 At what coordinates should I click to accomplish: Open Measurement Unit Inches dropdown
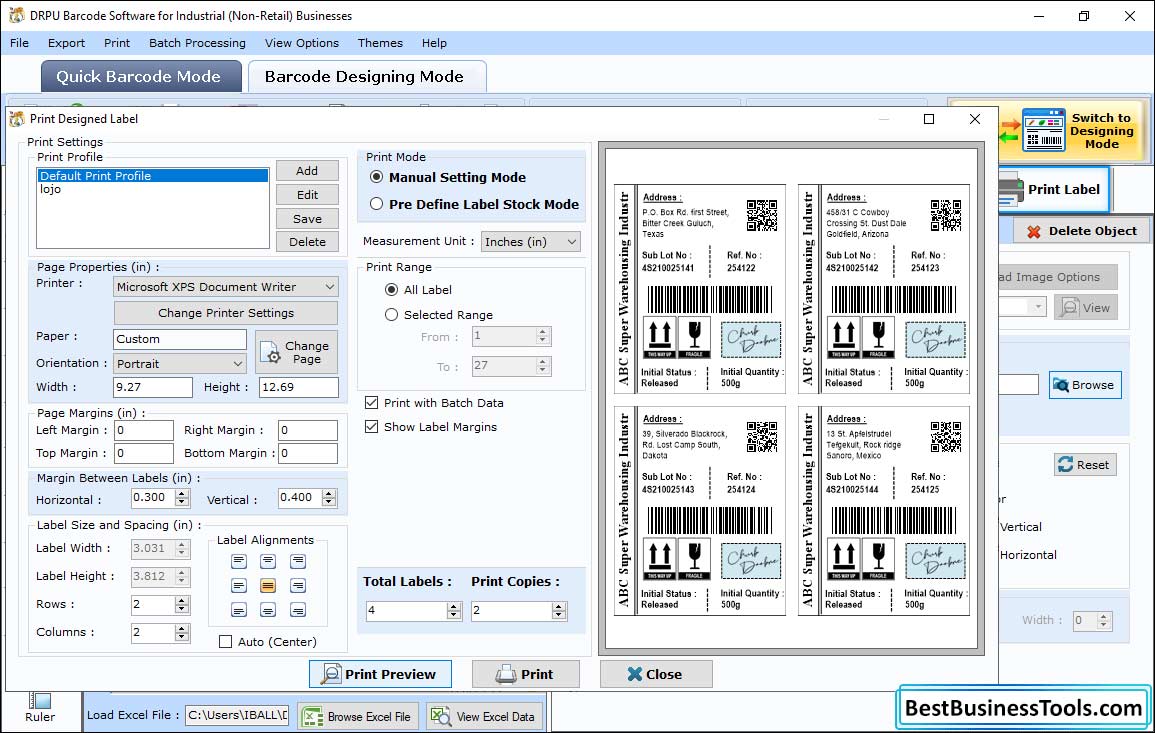(x=530, y=242)
